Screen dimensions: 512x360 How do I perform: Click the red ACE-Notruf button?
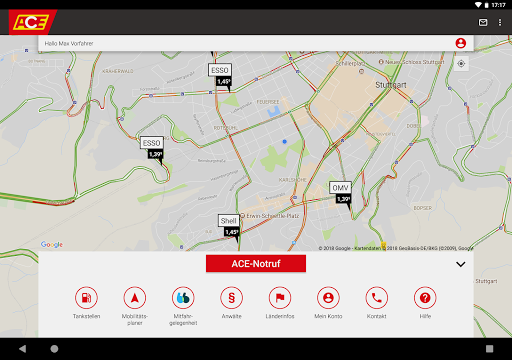click(256, 264)
